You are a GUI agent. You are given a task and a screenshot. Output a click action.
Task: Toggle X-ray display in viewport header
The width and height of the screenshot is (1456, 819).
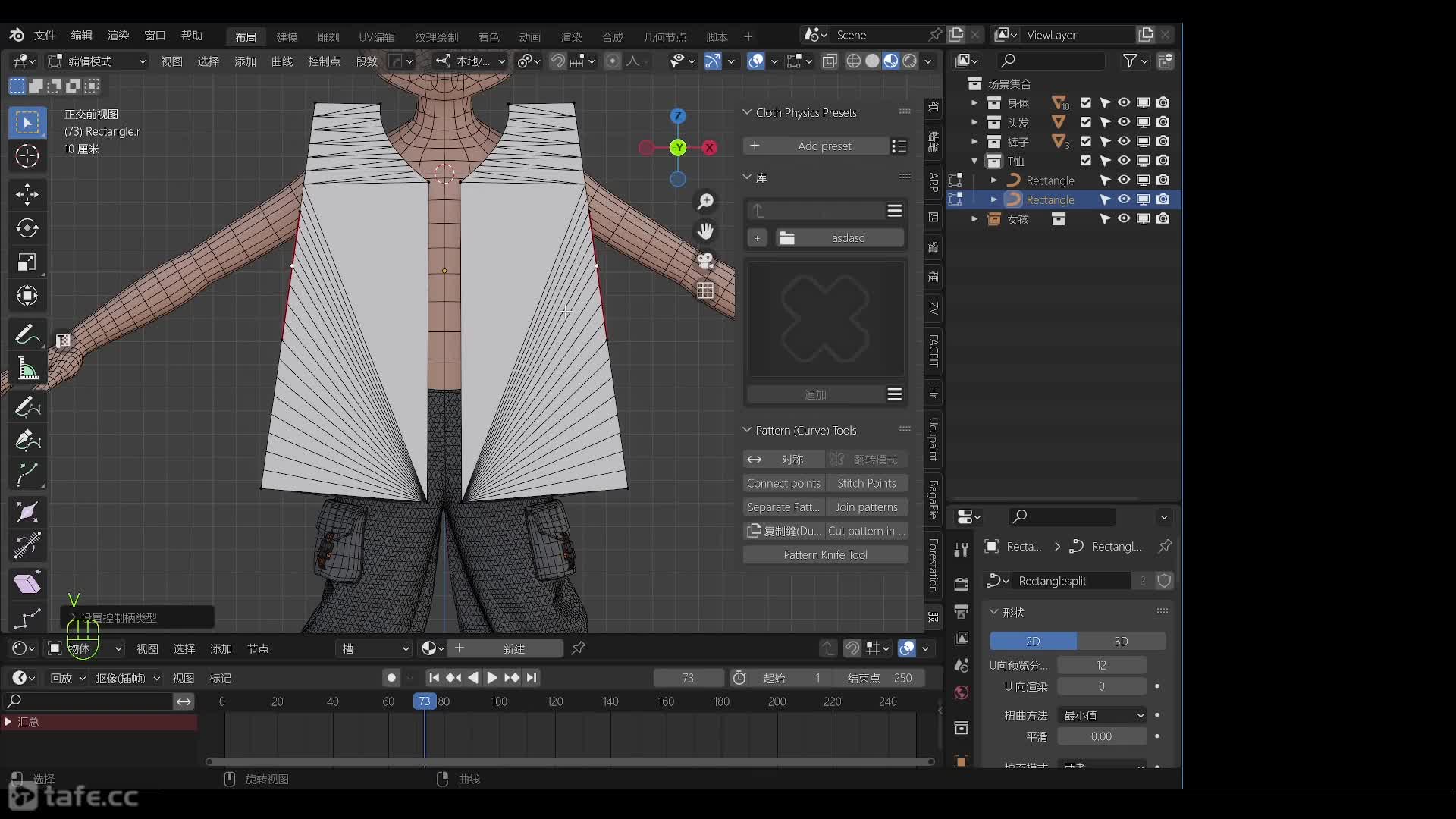(x=830, y=61)
